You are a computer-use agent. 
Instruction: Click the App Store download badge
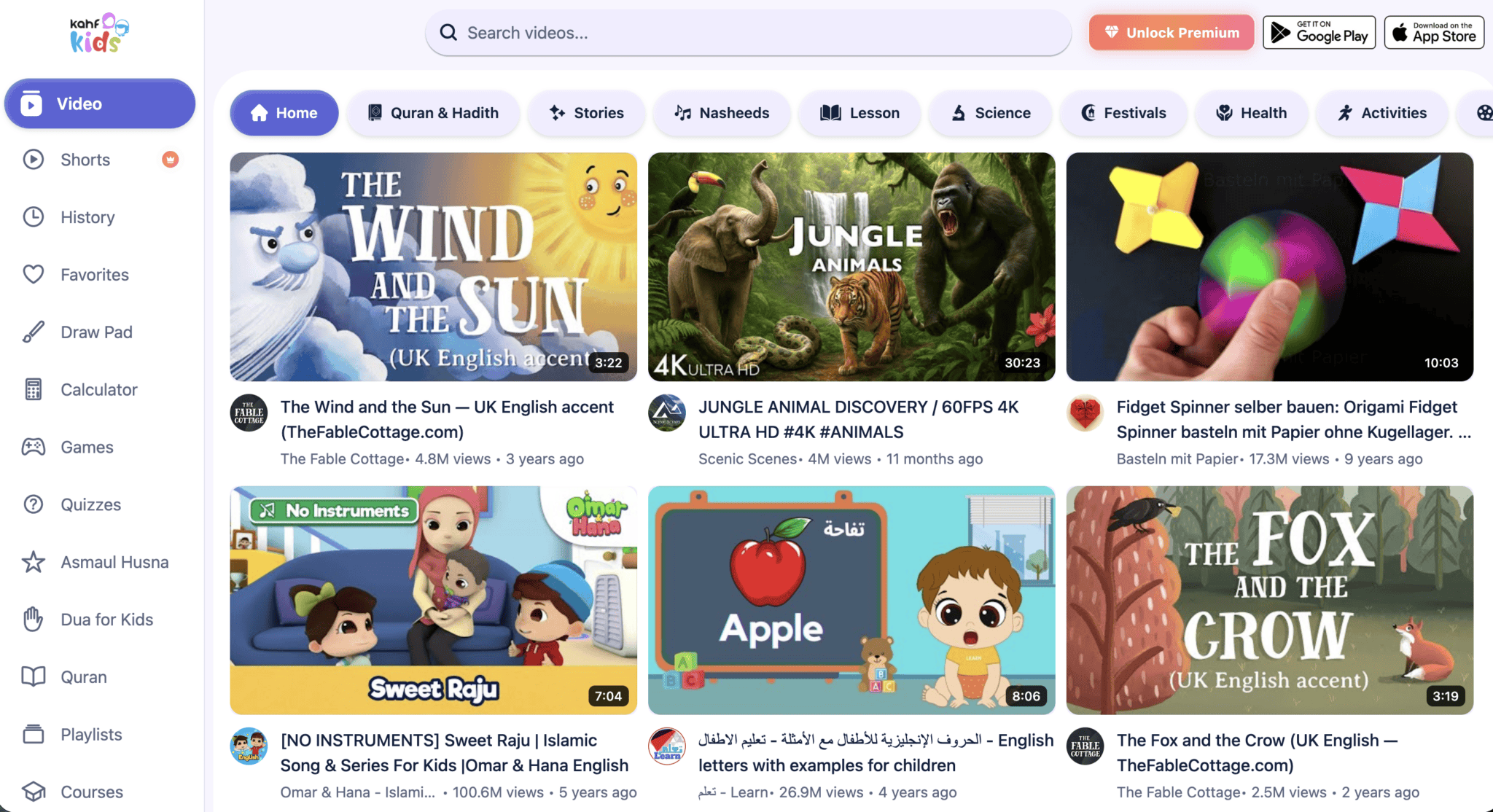point(1434,33)
